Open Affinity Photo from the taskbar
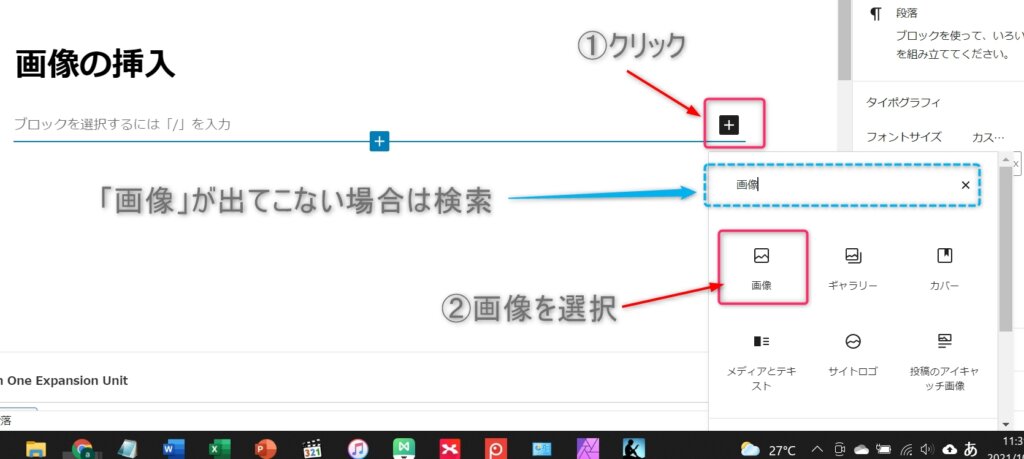This screenshot has height=459, width=1024. pyautogui.click(x=588, y=449)
